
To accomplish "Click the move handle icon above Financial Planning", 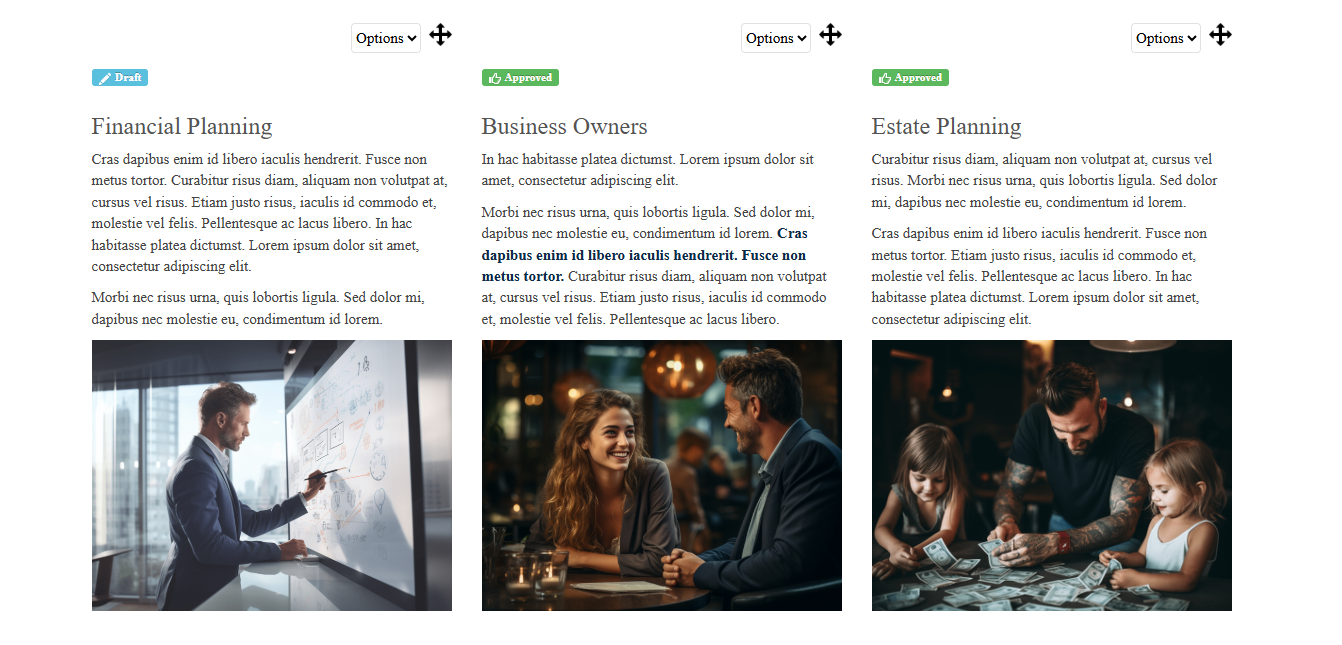I will [x=441, y=35].
